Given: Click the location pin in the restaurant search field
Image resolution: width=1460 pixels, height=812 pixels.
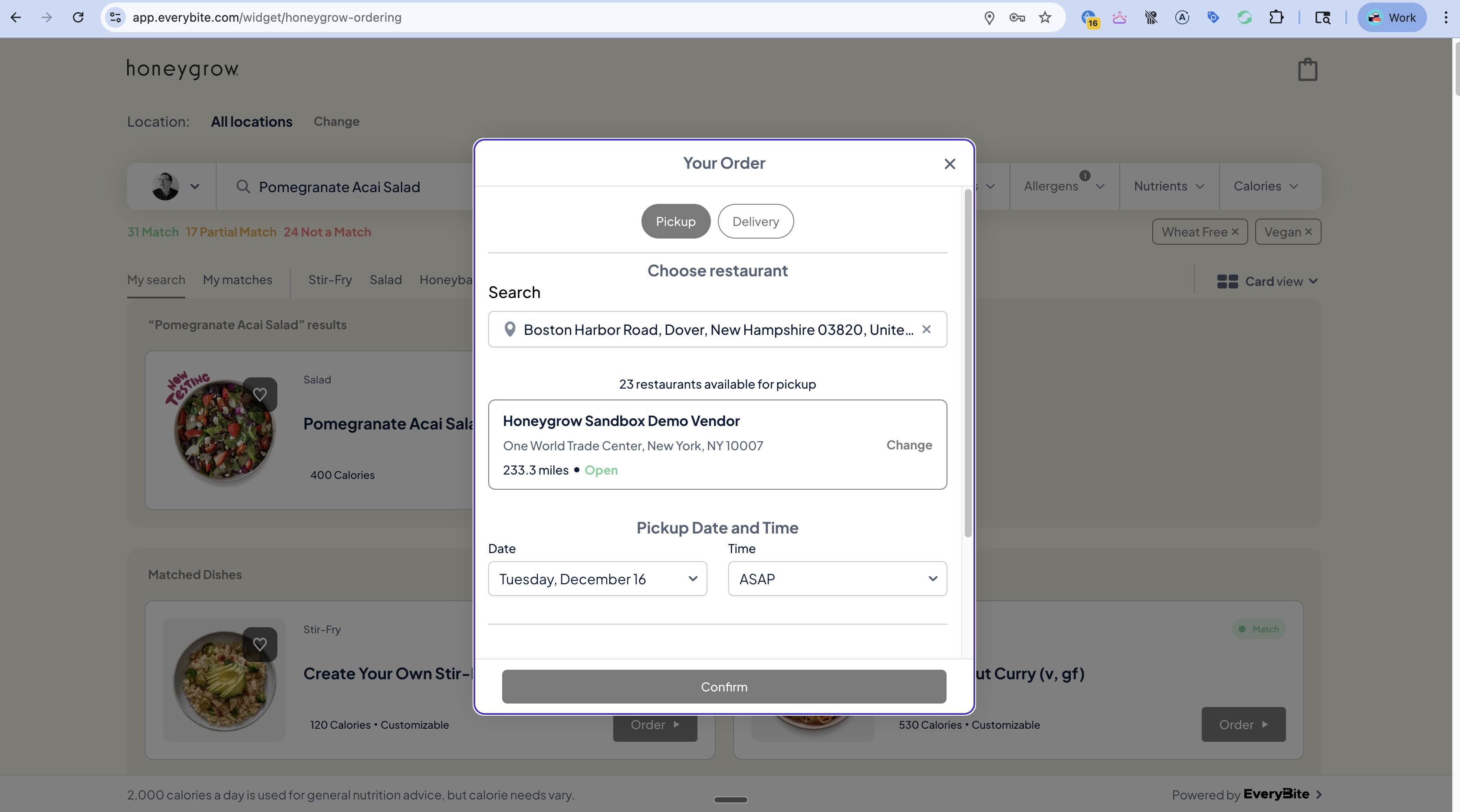Looking at the screenshot, I should [510, 329].
